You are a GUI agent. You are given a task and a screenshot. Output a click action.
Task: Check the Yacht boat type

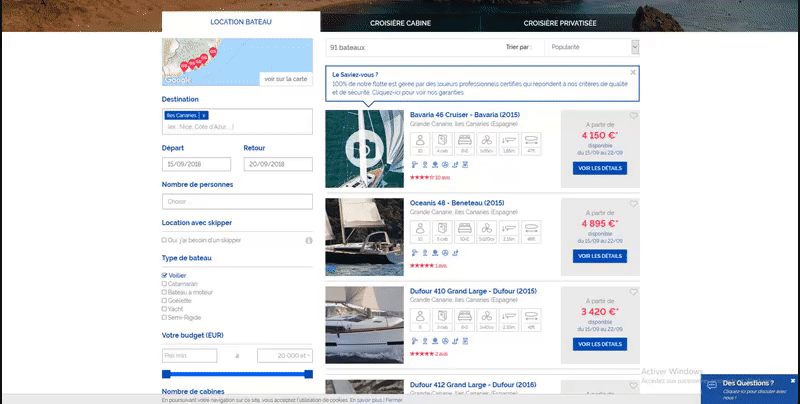[164, 309]
